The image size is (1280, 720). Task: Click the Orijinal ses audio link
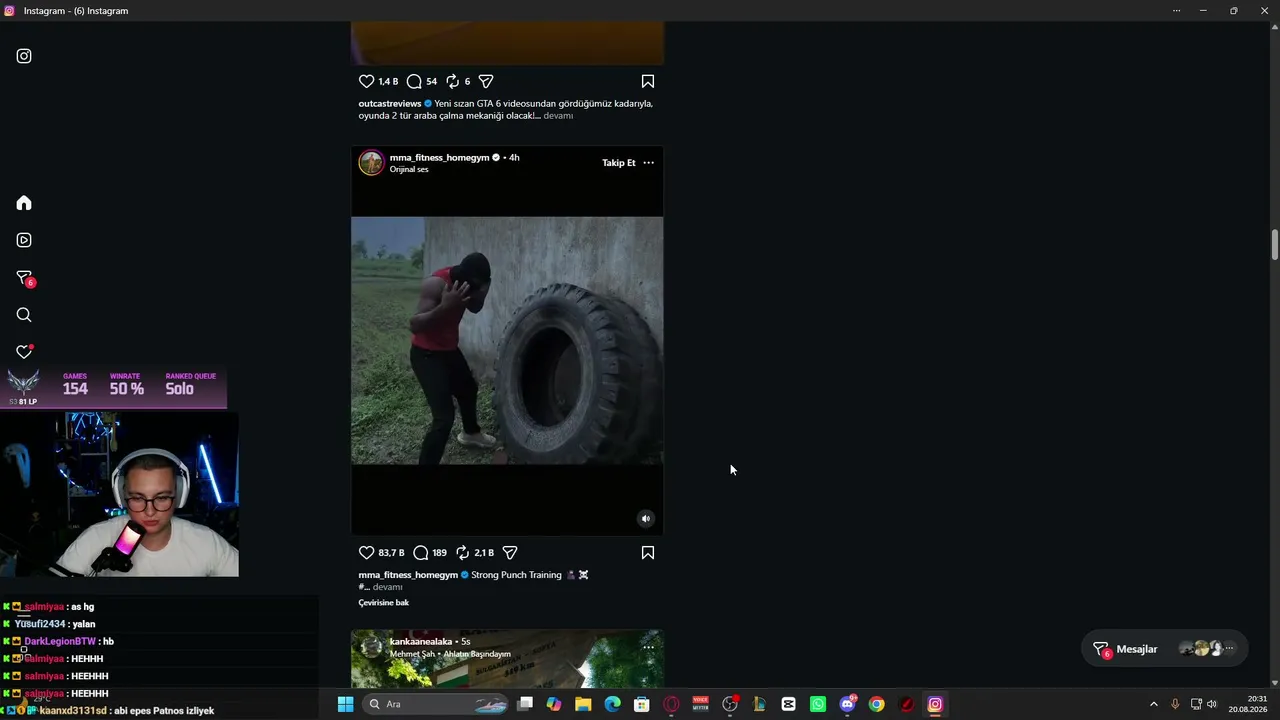[409, 170]
